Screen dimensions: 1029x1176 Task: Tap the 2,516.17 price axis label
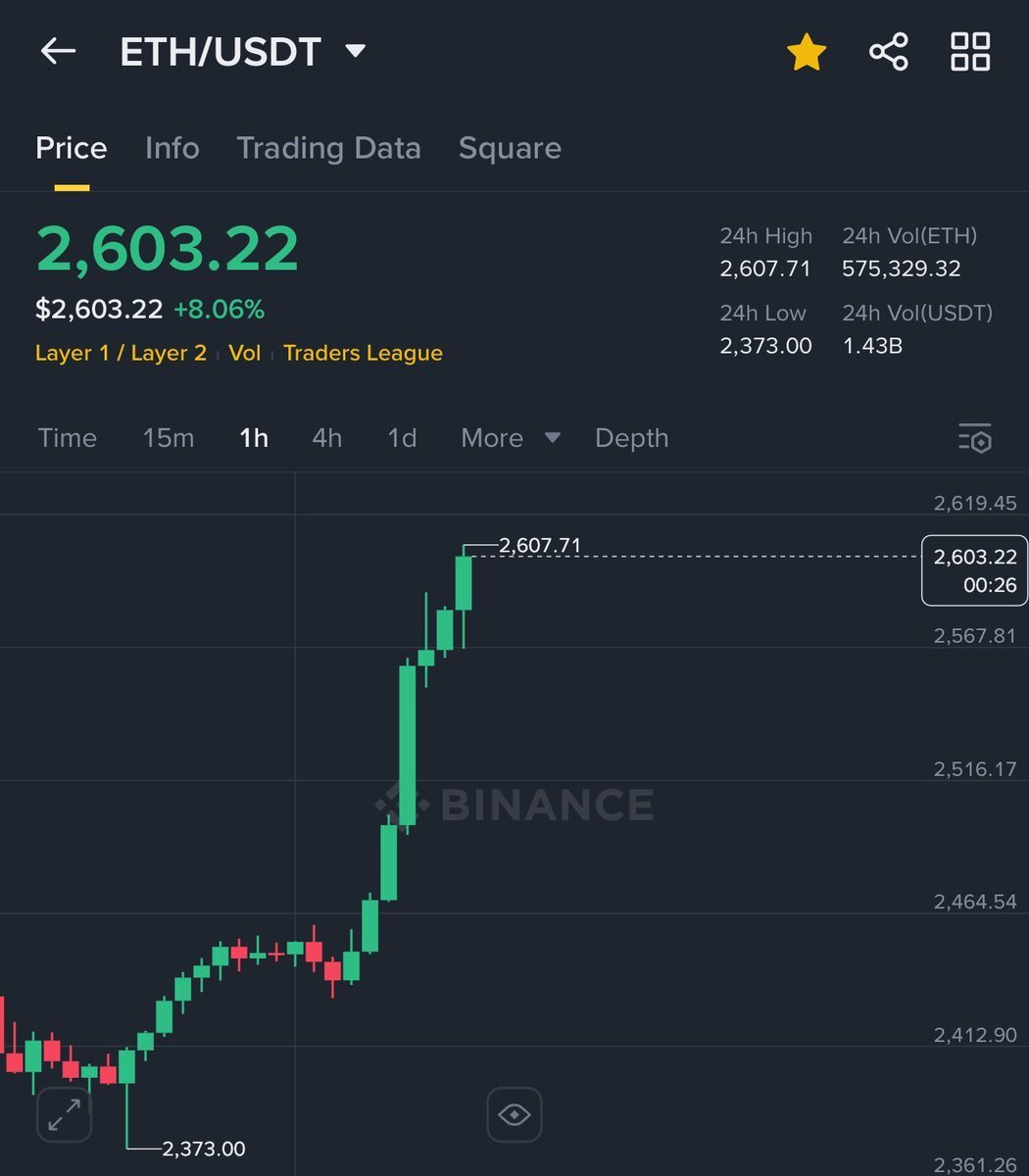tap(976, 769)
